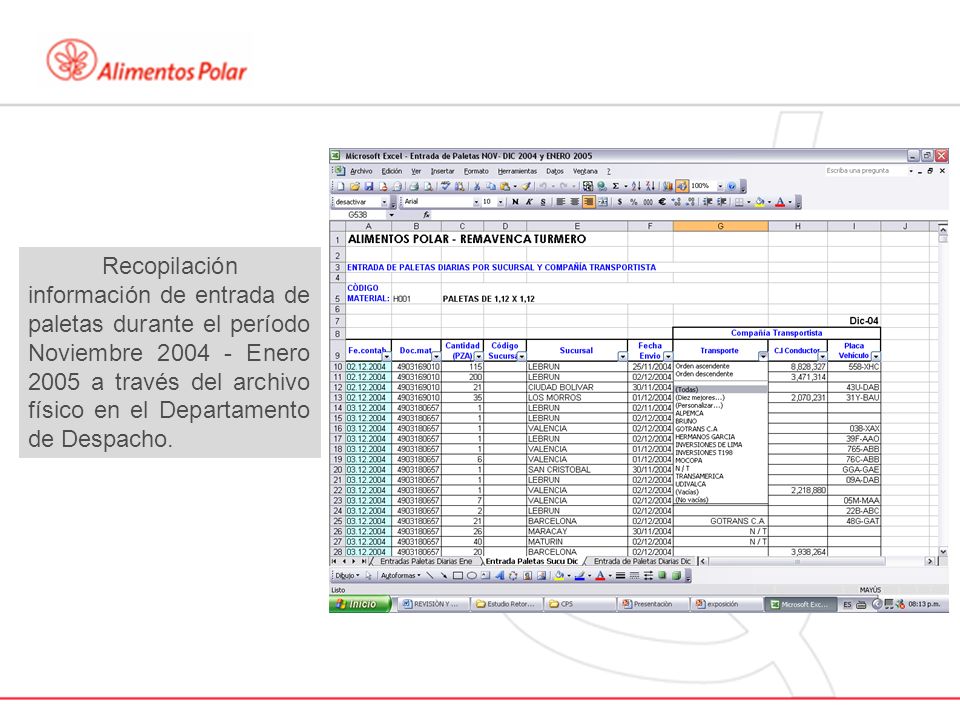Toggle the Drawing toolbar button
The width and height of the screenshot is (960, 720).
tap(681, 186)
